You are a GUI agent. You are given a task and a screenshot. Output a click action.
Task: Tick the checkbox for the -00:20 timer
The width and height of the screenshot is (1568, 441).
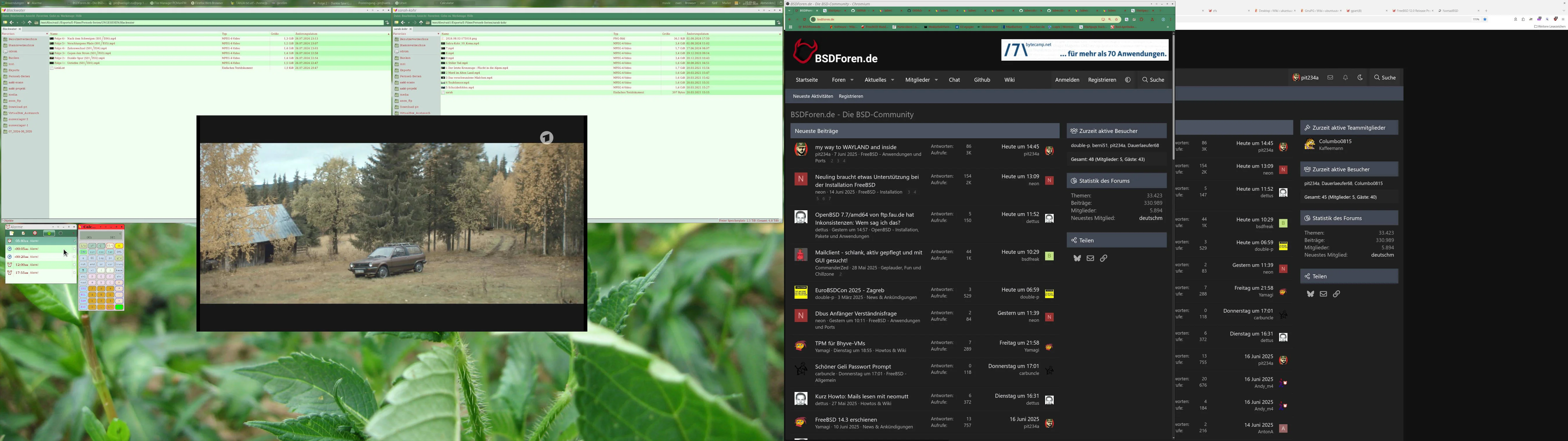point(74,257)
